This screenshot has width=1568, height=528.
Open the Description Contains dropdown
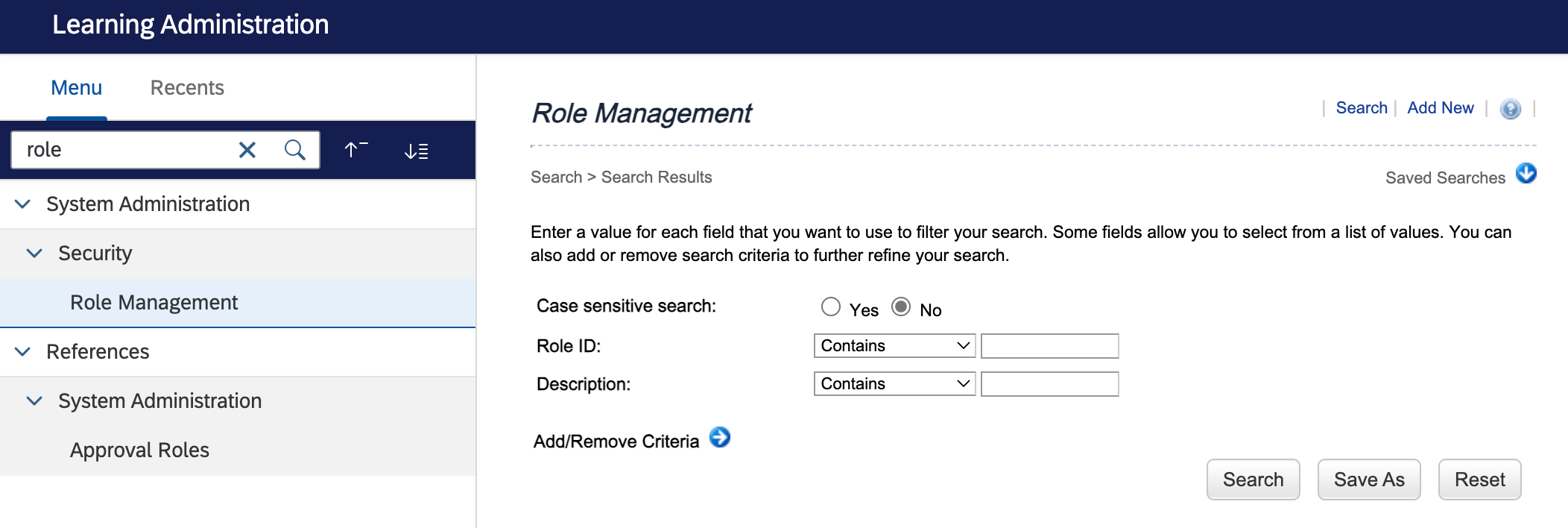pos(894,384)
